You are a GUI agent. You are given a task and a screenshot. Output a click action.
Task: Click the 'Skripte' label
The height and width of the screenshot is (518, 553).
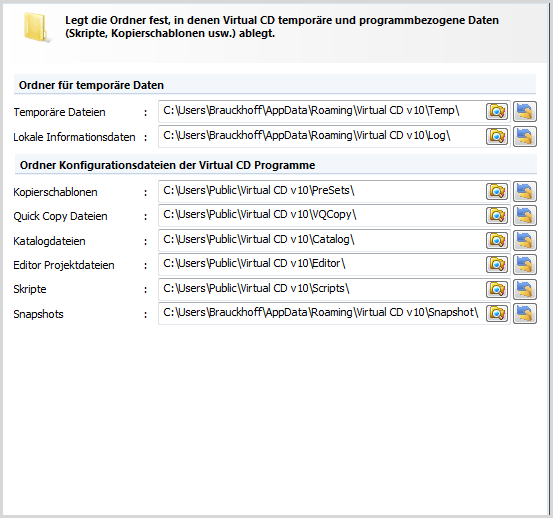[x=30, y=290]
